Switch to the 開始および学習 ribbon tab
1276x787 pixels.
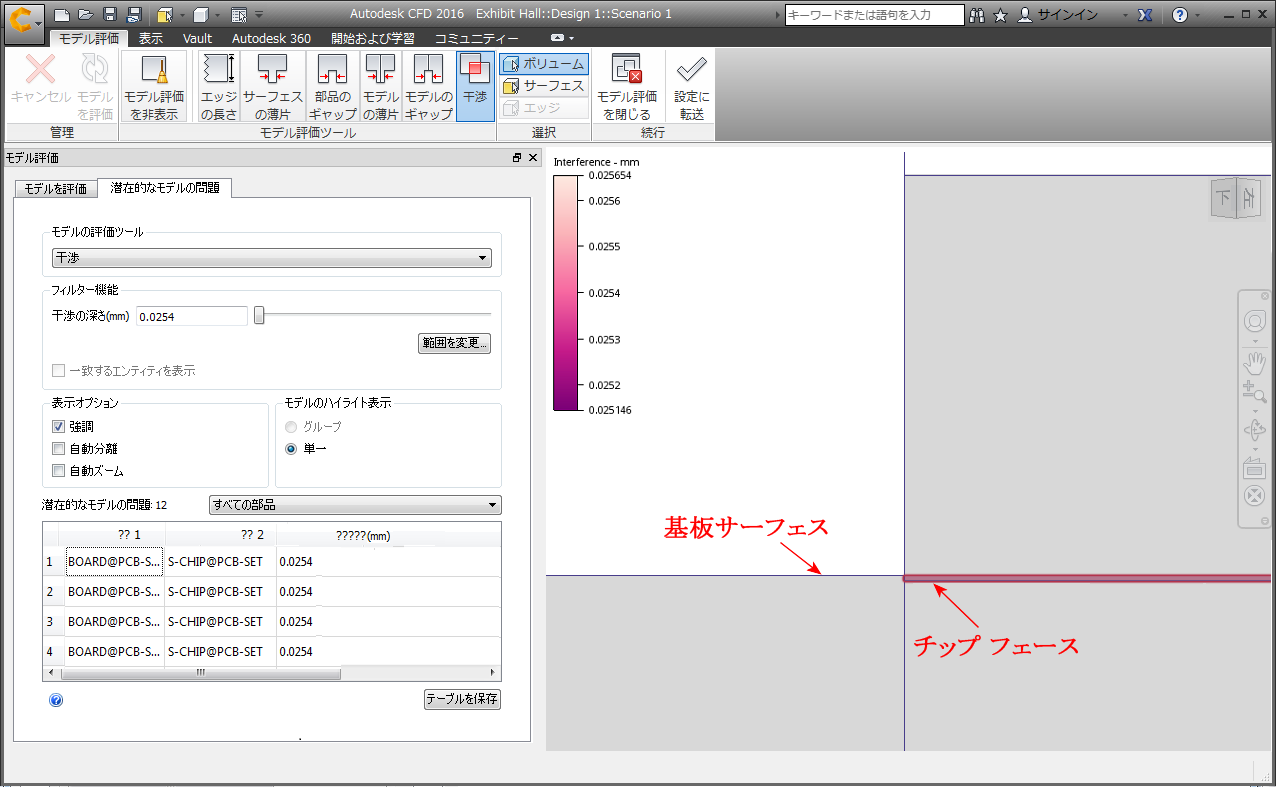tap(373, 38)
